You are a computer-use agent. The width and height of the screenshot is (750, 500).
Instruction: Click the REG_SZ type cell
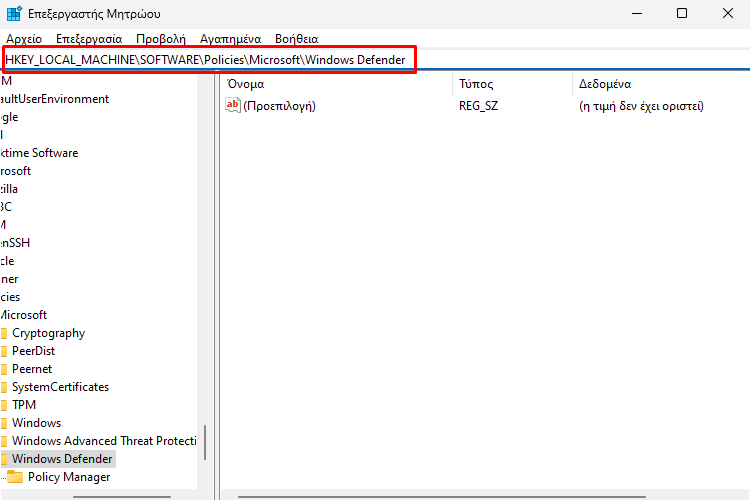[x=478, y=106]
